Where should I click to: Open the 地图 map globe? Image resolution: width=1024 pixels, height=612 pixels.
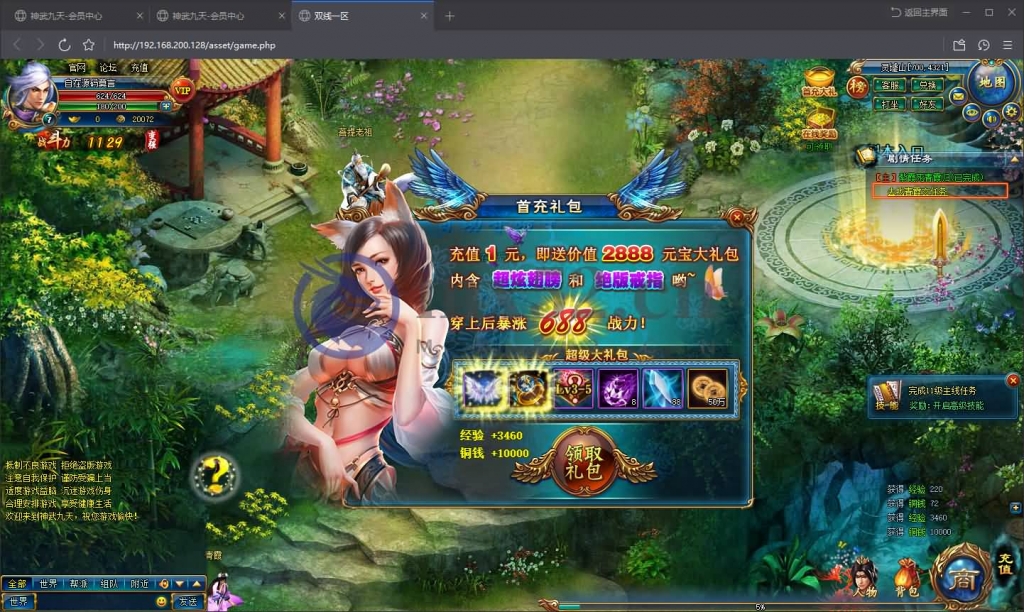coord(991,83)
